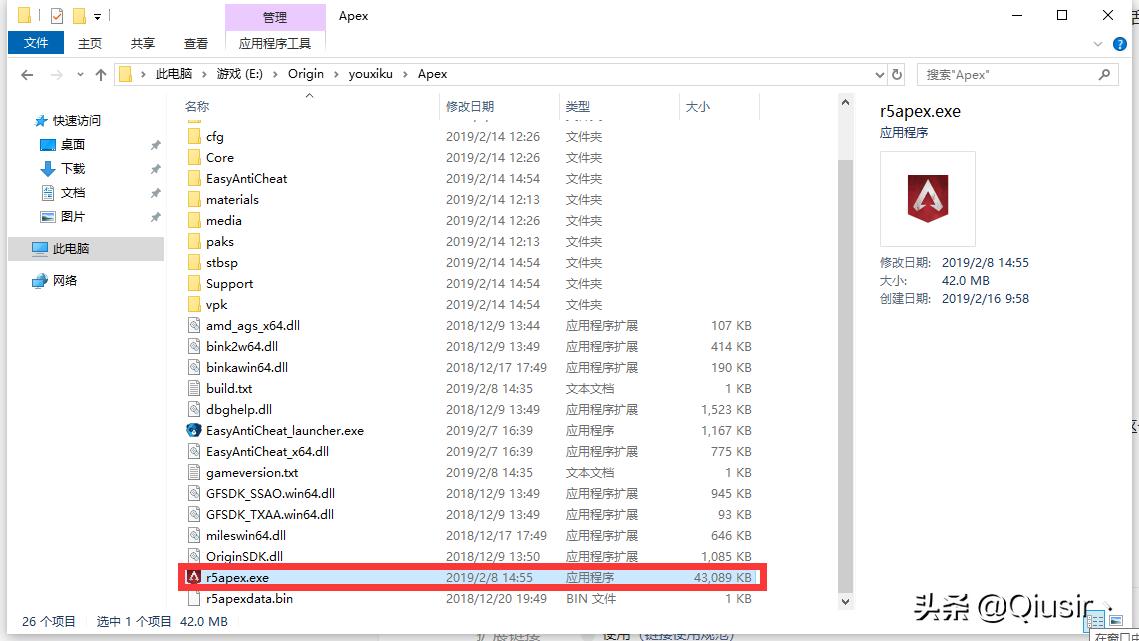The height and width of the screenshot is (641, 1139).
Task: Click the back navigation arrow
Action: tap(26, 74)
